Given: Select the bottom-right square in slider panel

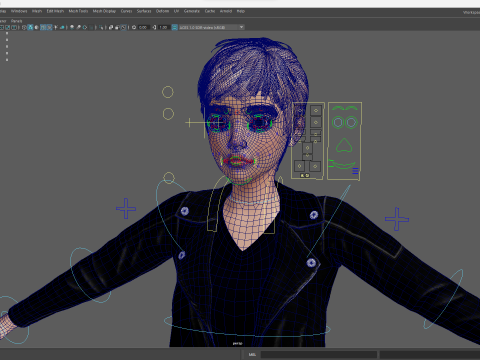Looking at the screenshot, I should click(x=315, y=166).
